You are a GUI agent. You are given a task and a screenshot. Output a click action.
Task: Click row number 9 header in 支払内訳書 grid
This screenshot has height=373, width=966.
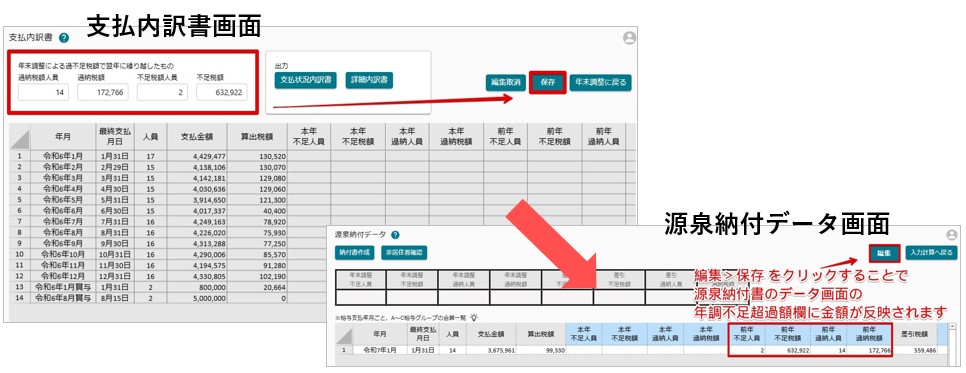[x=20, y=243]
